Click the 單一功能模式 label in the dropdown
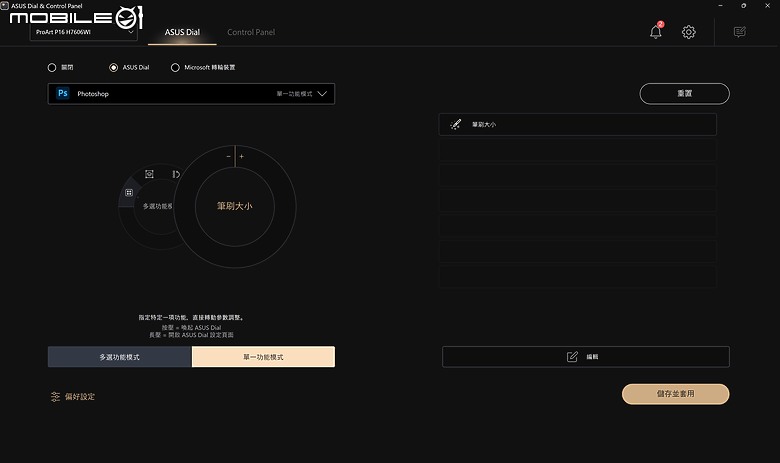Image resolution: width=780 pixels, height=463 pixels. tap(294, 93)
